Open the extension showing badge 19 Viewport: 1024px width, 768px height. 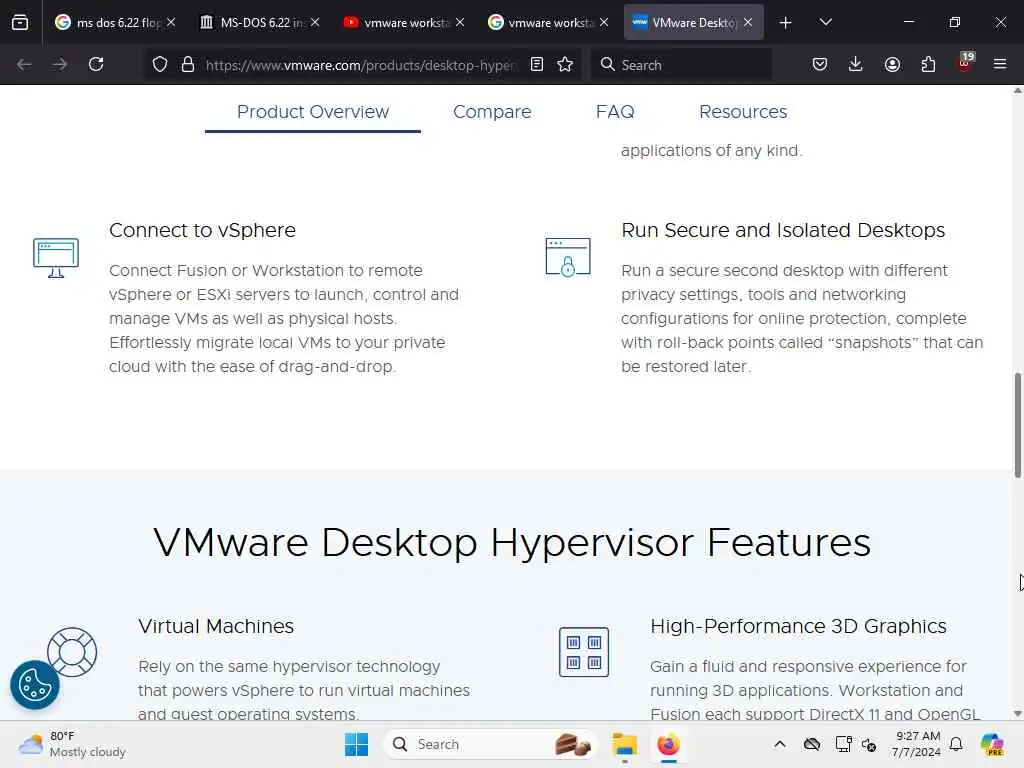click(965, 63)
